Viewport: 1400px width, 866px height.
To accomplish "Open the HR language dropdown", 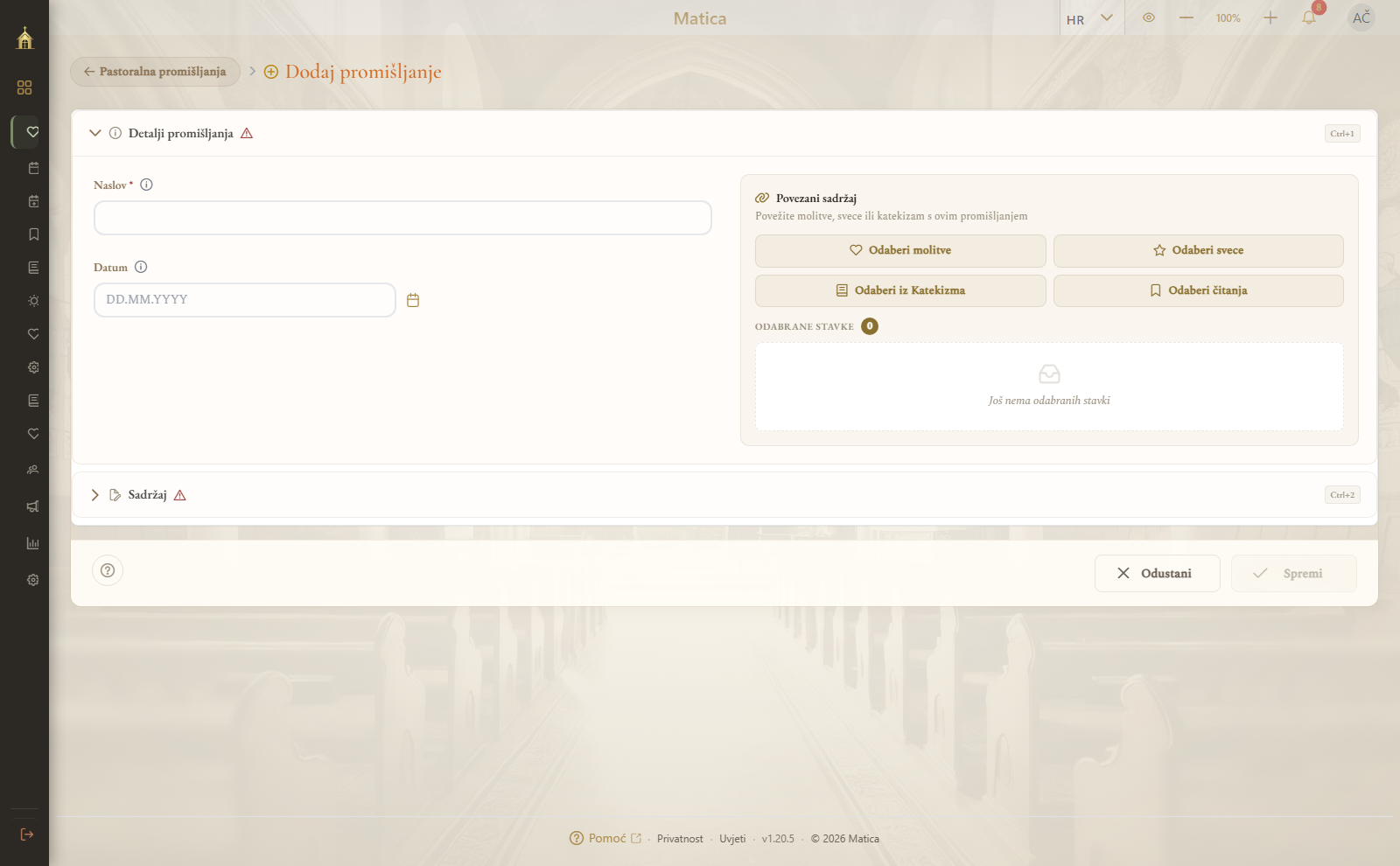I will pyautogui.click(x=1090, y=18).
